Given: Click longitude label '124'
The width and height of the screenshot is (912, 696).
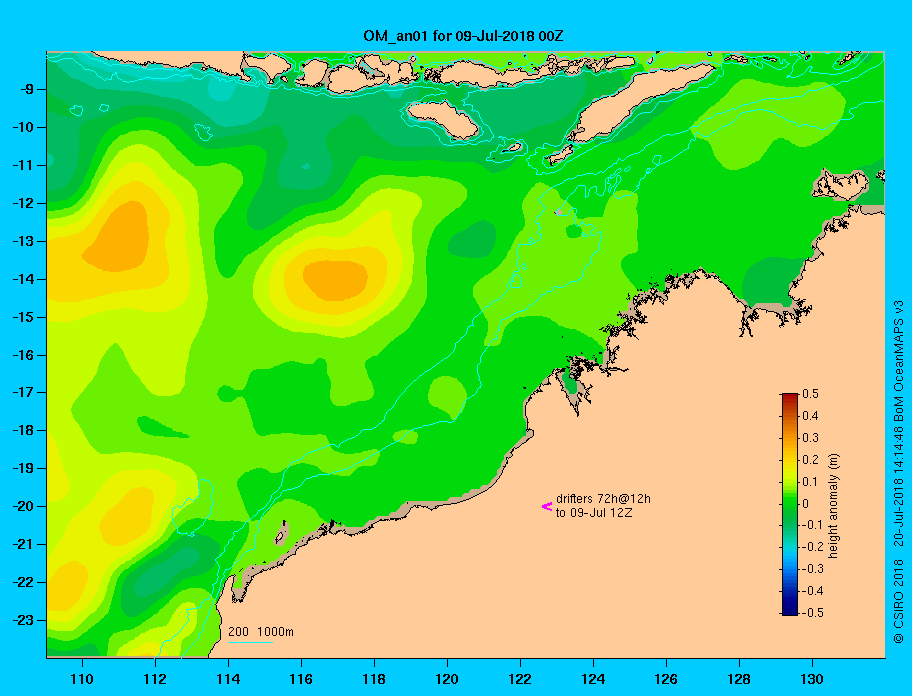Looking at the screenshot, I should [593, 679].
